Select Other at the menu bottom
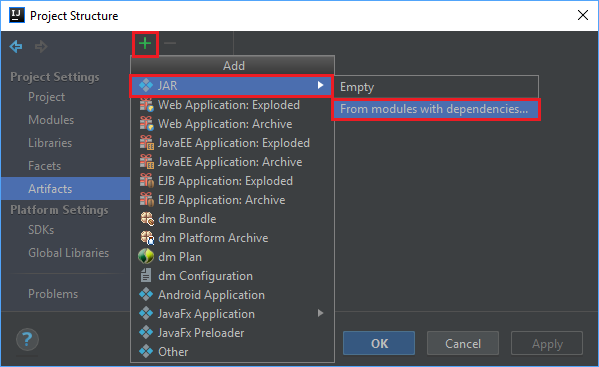 pos(232,351)
